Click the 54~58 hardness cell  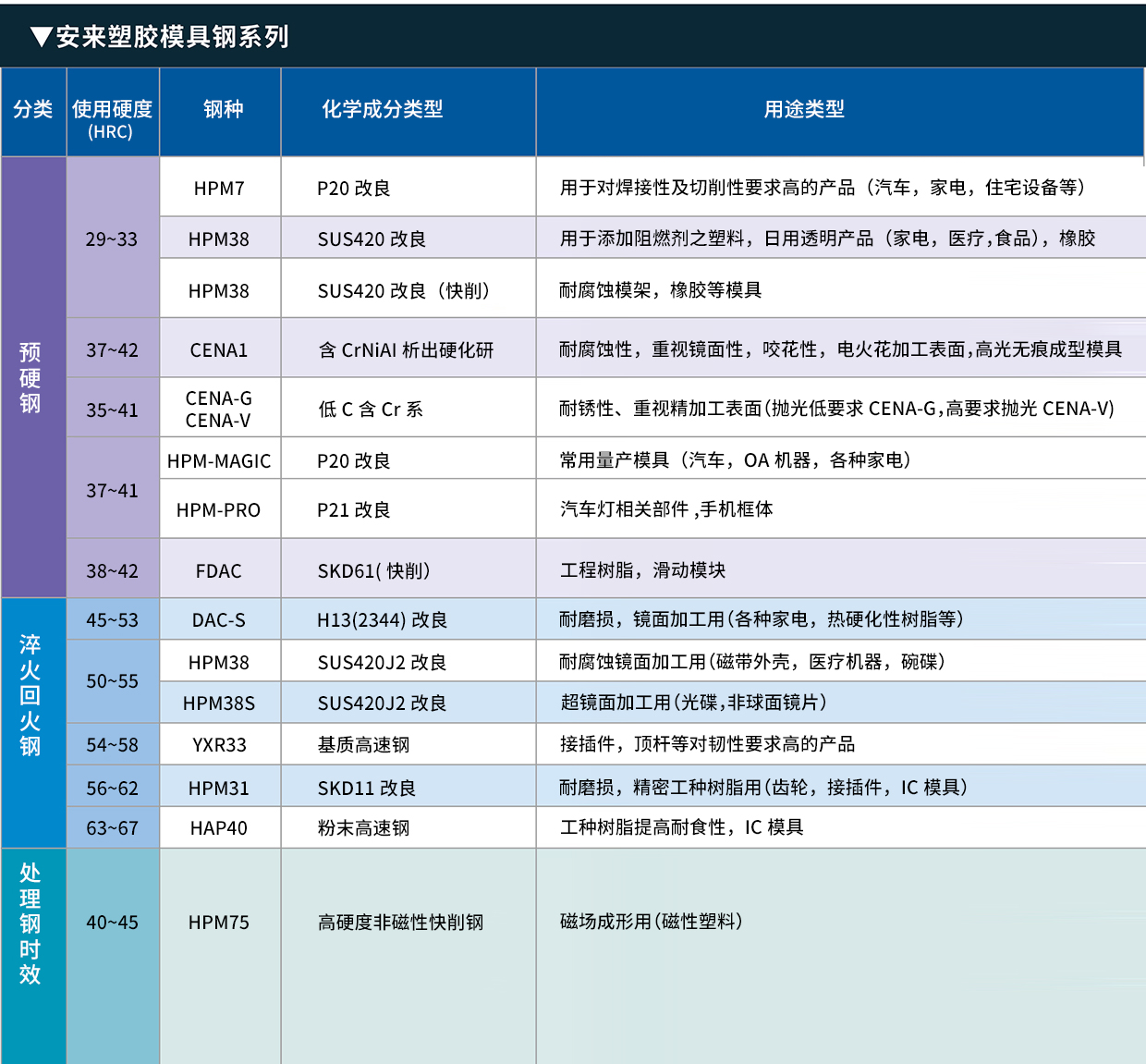[112, 745]
